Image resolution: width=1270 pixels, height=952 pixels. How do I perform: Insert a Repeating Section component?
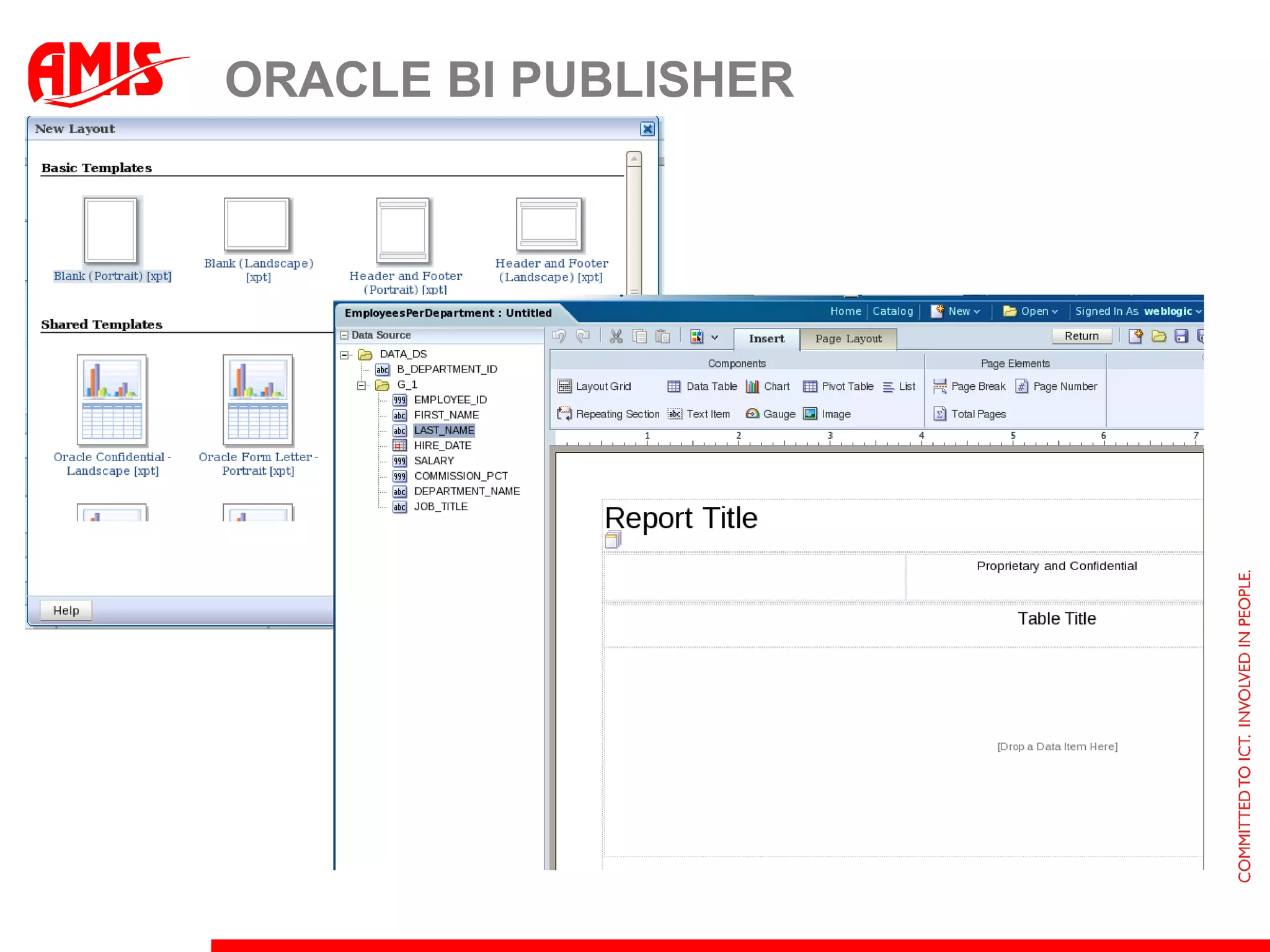click(x=608, y=413)
